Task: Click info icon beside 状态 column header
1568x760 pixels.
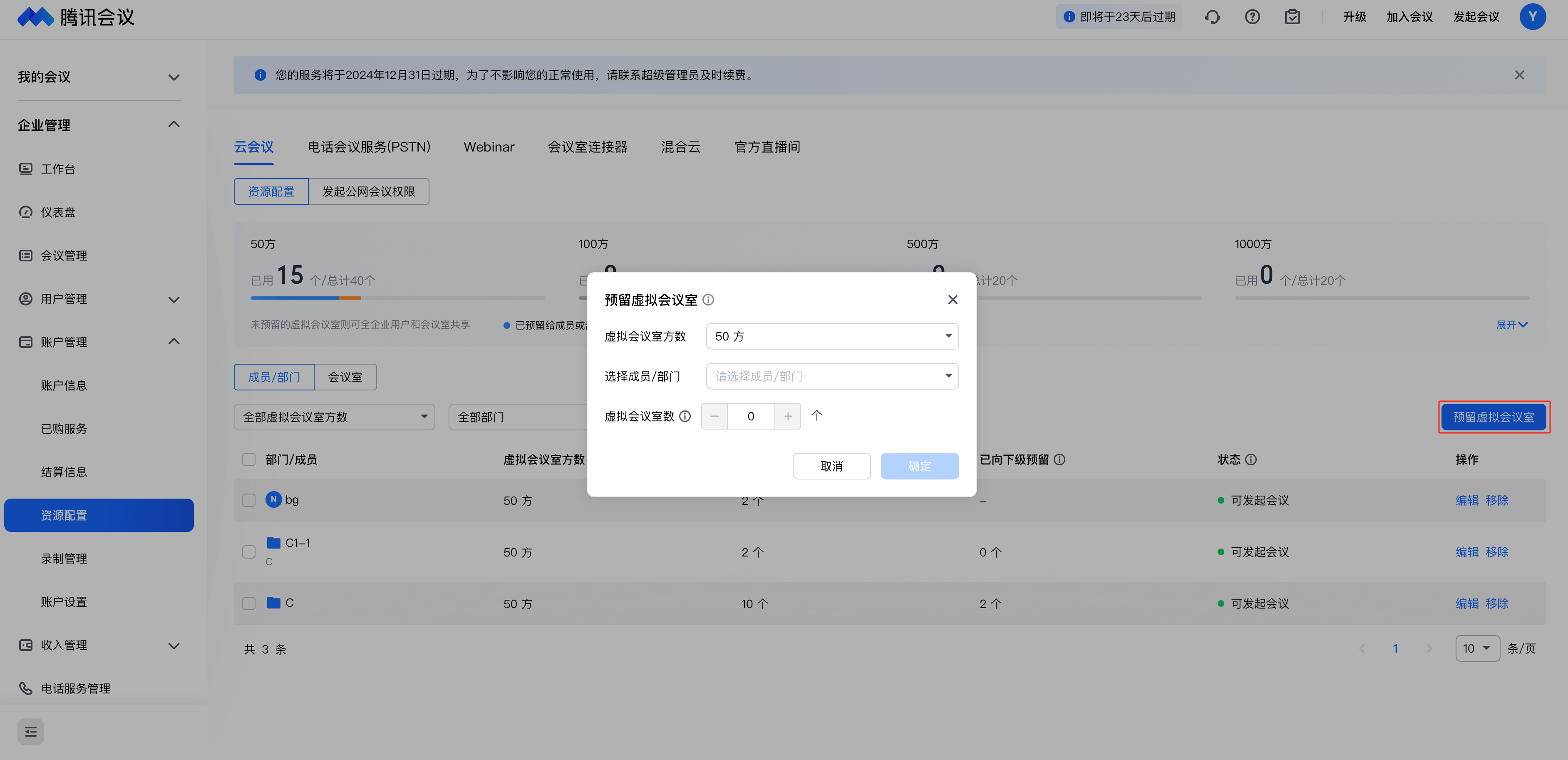Action: pyautogui.click(x=1251, y=460)
